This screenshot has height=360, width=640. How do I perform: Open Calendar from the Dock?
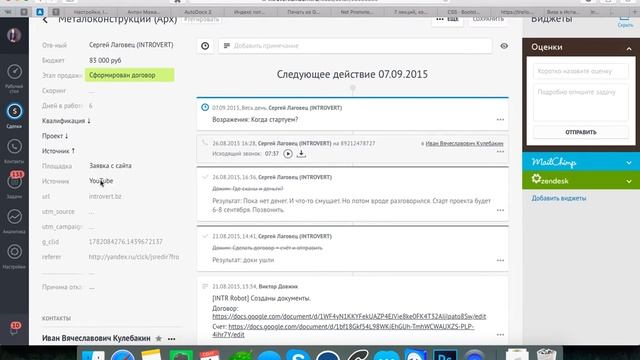coord(210,355)
